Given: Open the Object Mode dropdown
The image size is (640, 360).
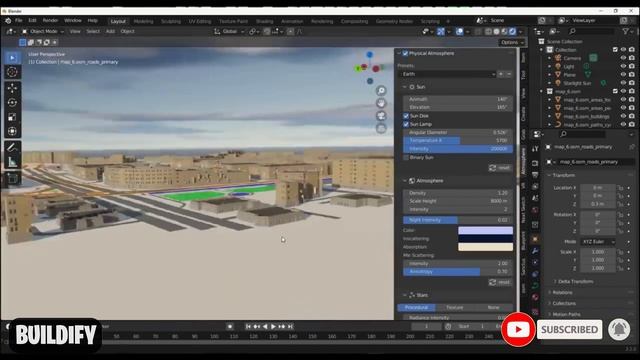Looking at the screenshot, I should (43, 31).
